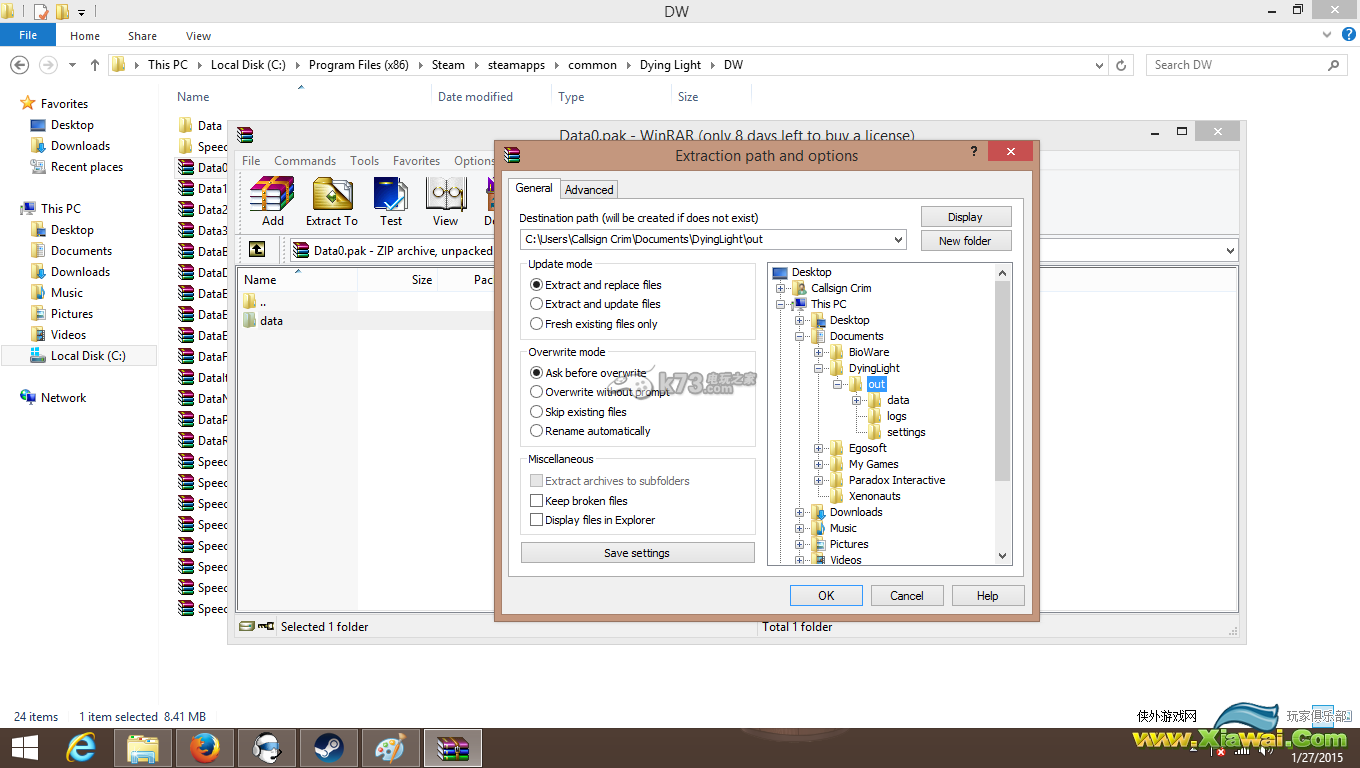Open Internet Explorer from the taskbar

pyautogui.click(x=80, y=747)
